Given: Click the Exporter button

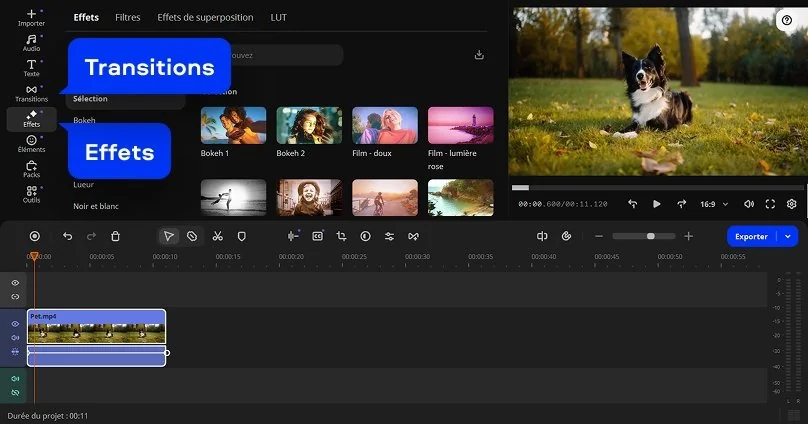Looking at the screenshot, I should [751, 236].
